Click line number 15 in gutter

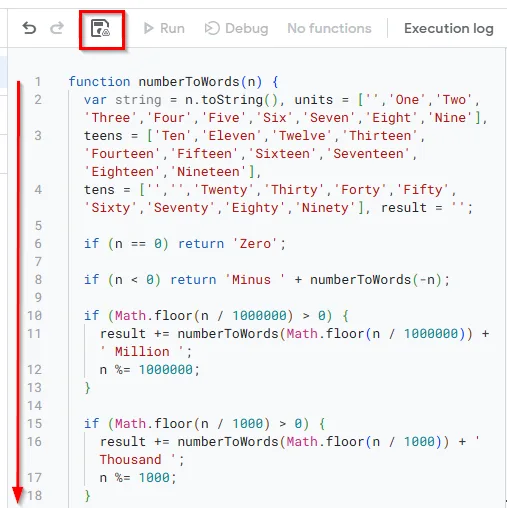[35, 424]
